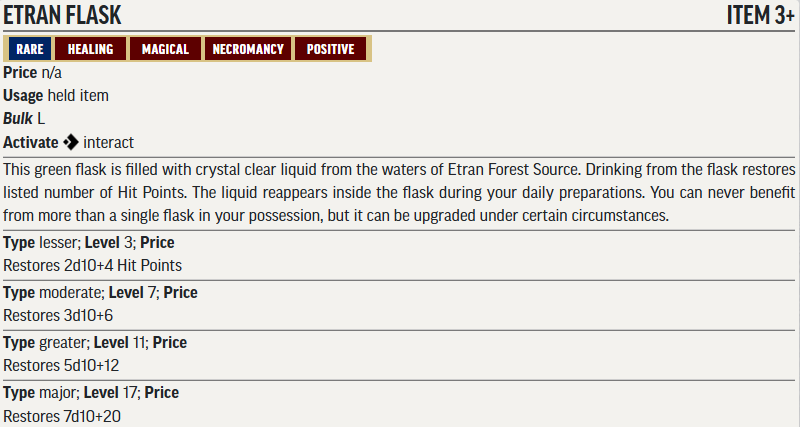
Task: Click the single-action diamond icon beside Activate
Action: 71,143
